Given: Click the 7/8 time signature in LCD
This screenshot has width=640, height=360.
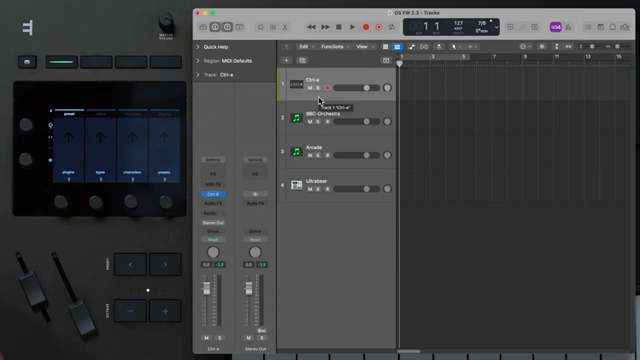Looking at the screenshot, I should pyautogui.click(x=482, y=24).
